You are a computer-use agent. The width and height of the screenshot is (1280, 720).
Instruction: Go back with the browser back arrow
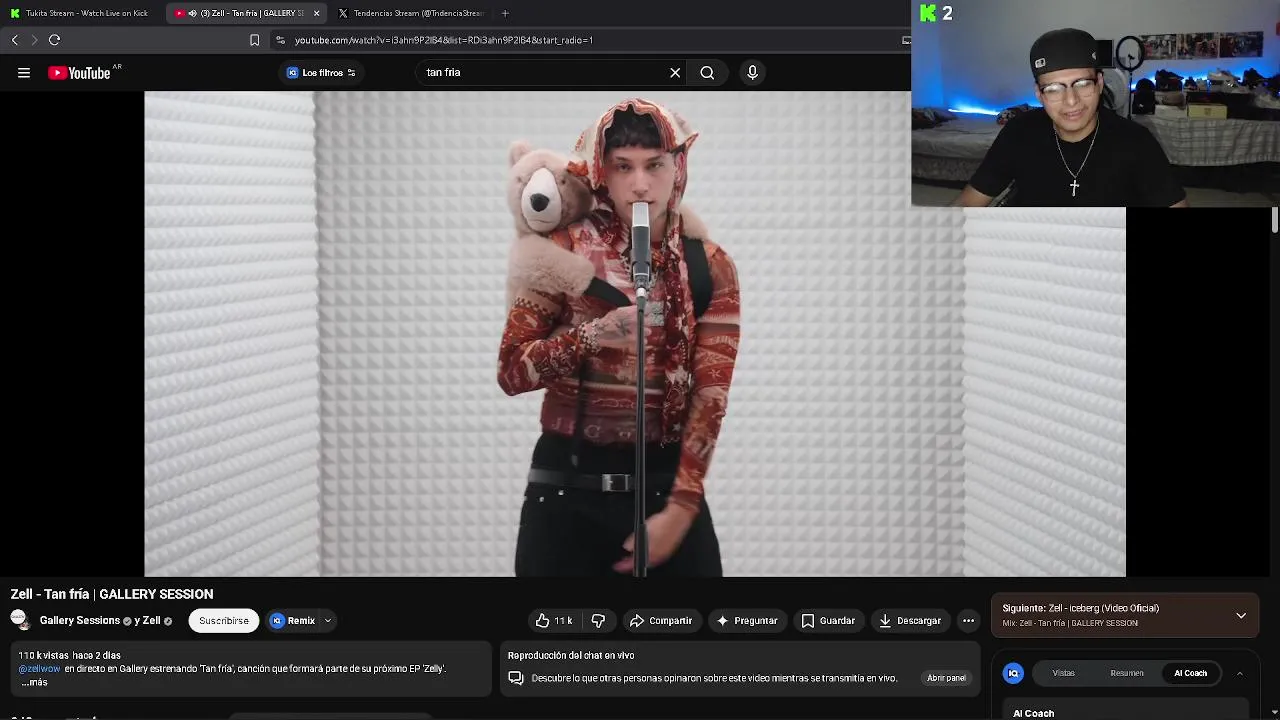(15, 40)
